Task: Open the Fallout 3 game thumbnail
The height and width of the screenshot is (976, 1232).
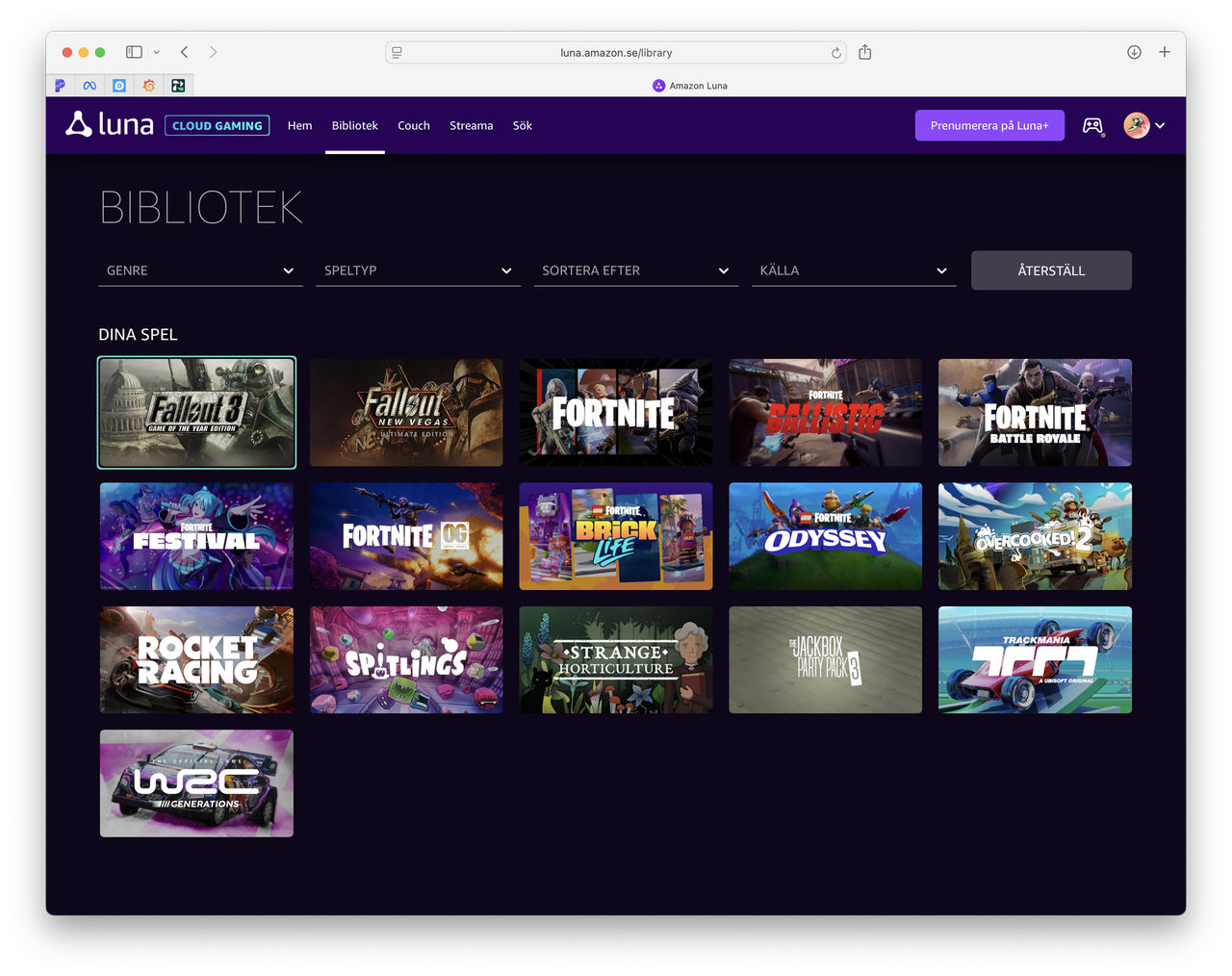Action: [x=196, y=413]
